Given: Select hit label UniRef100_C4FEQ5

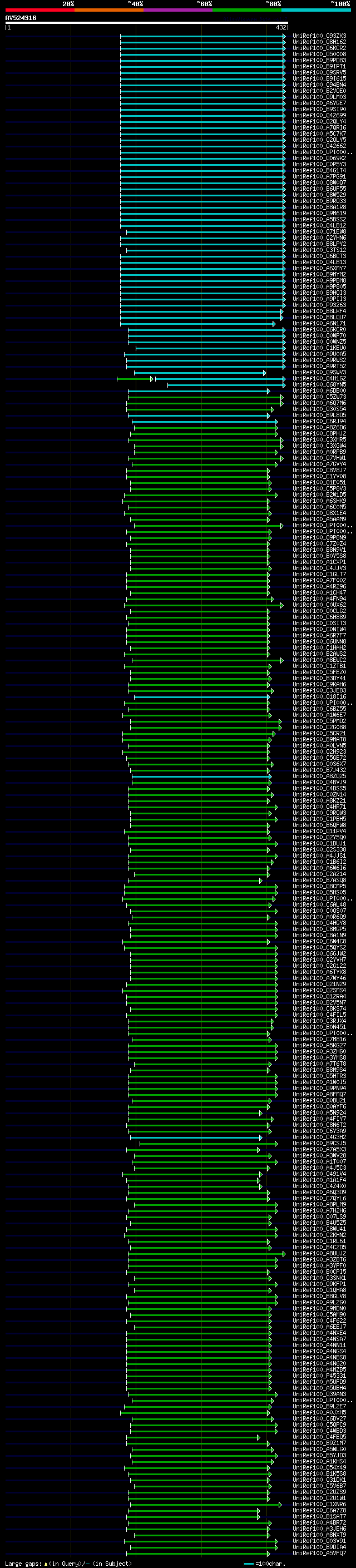Looking at the screenshot, I should click(x=319, y=1437).
